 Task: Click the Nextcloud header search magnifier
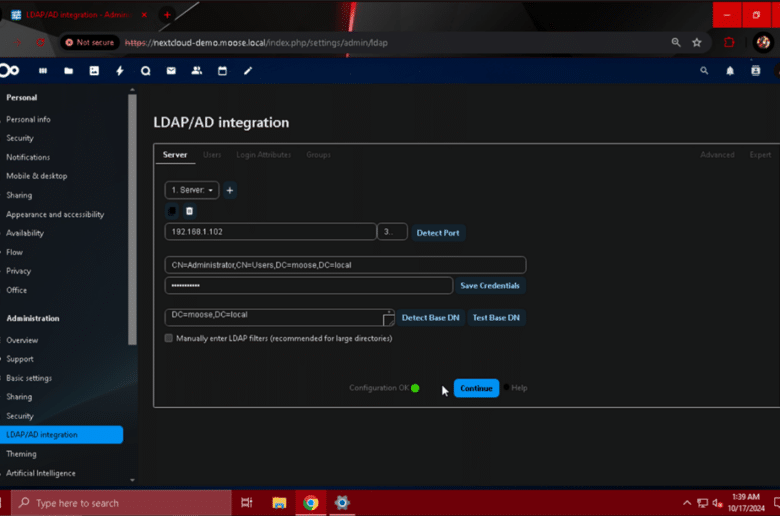pyautogui.click(x=704, y=71)
